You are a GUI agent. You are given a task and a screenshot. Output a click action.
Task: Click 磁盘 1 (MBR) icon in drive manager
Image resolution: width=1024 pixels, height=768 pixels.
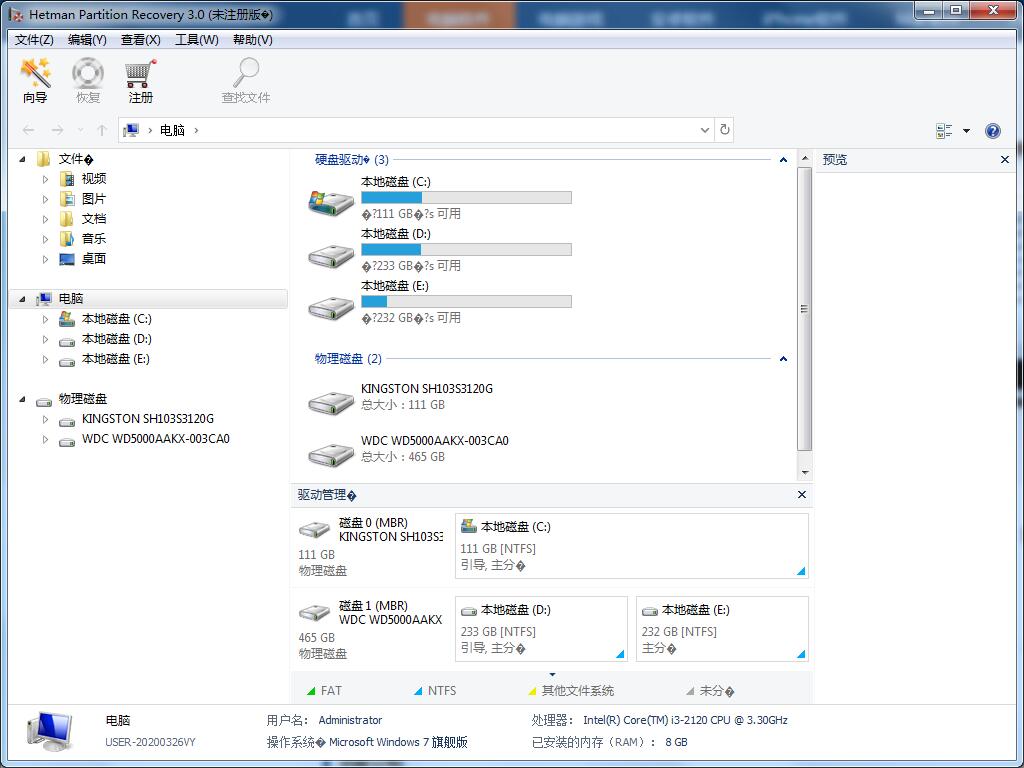(315, 612)
